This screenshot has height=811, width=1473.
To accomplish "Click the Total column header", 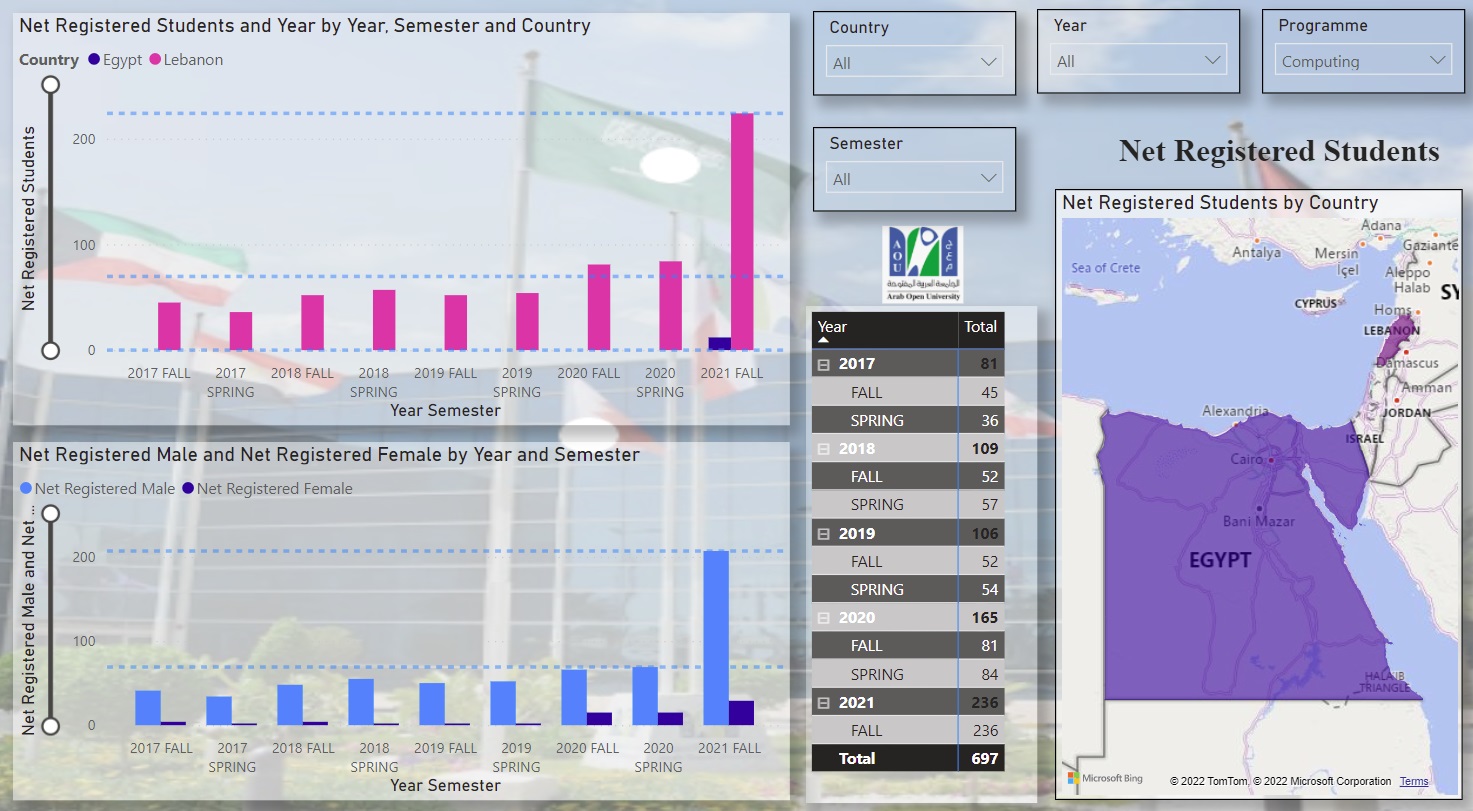I will 980,327.
